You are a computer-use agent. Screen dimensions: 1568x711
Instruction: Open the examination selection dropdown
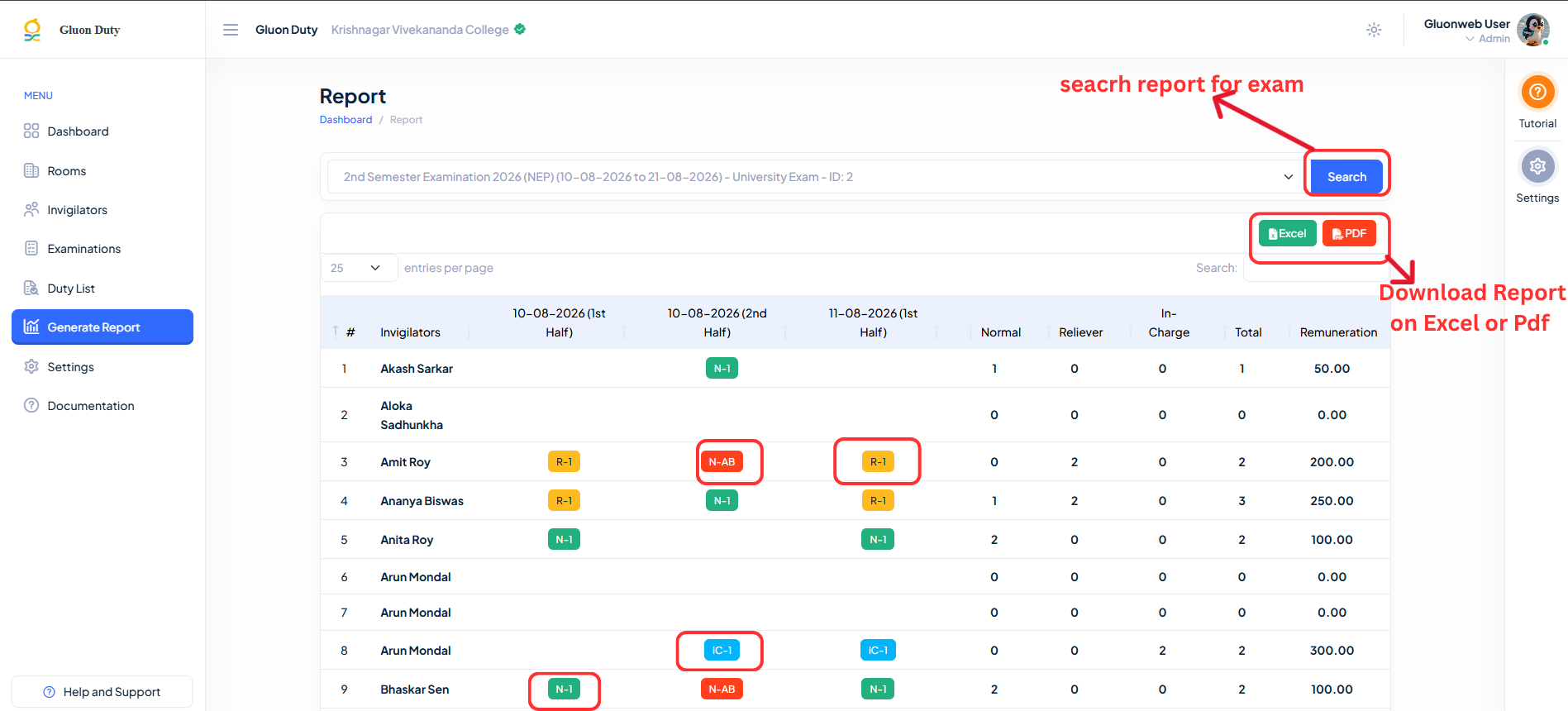point(815,177)
